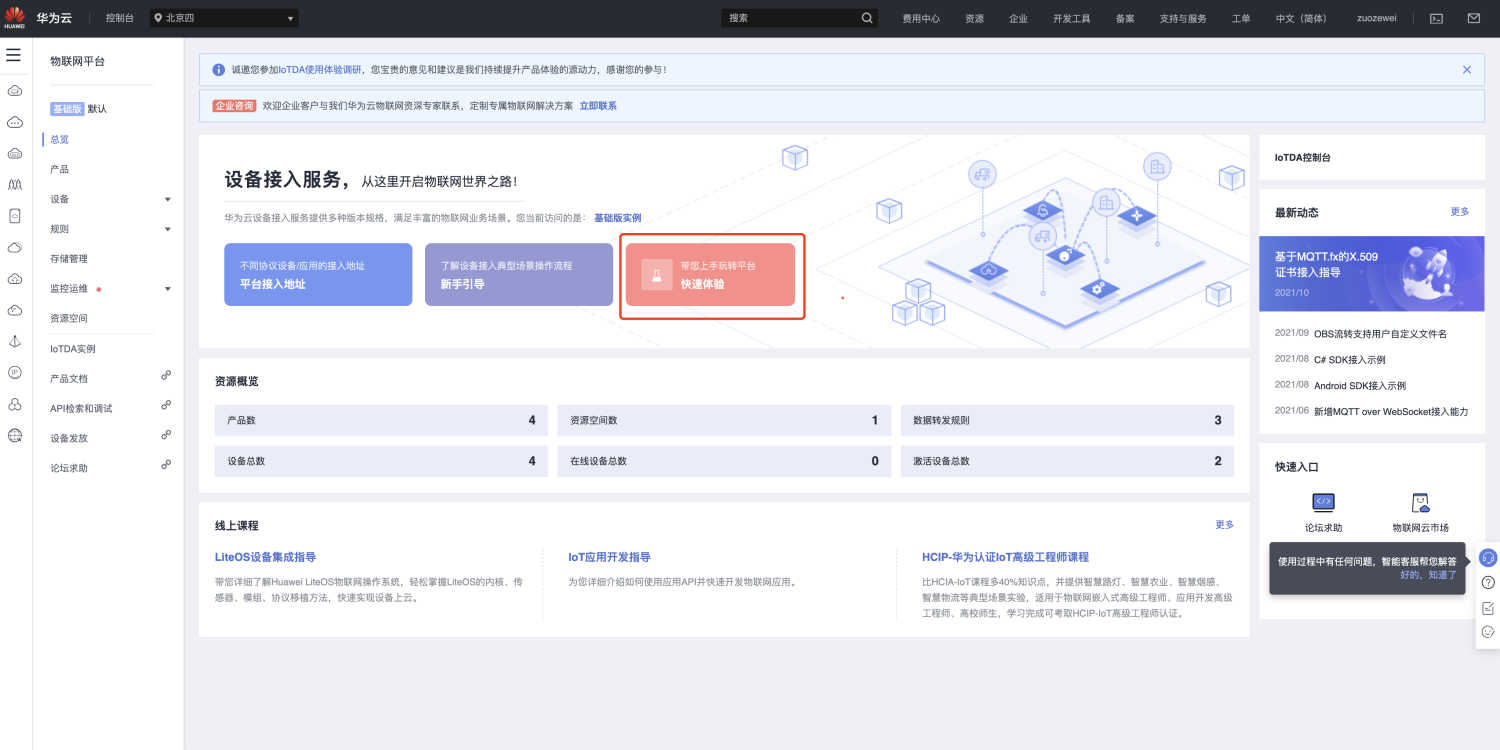
Task: Click the 基础版实例 link
Action: click(x=618, y=217)
